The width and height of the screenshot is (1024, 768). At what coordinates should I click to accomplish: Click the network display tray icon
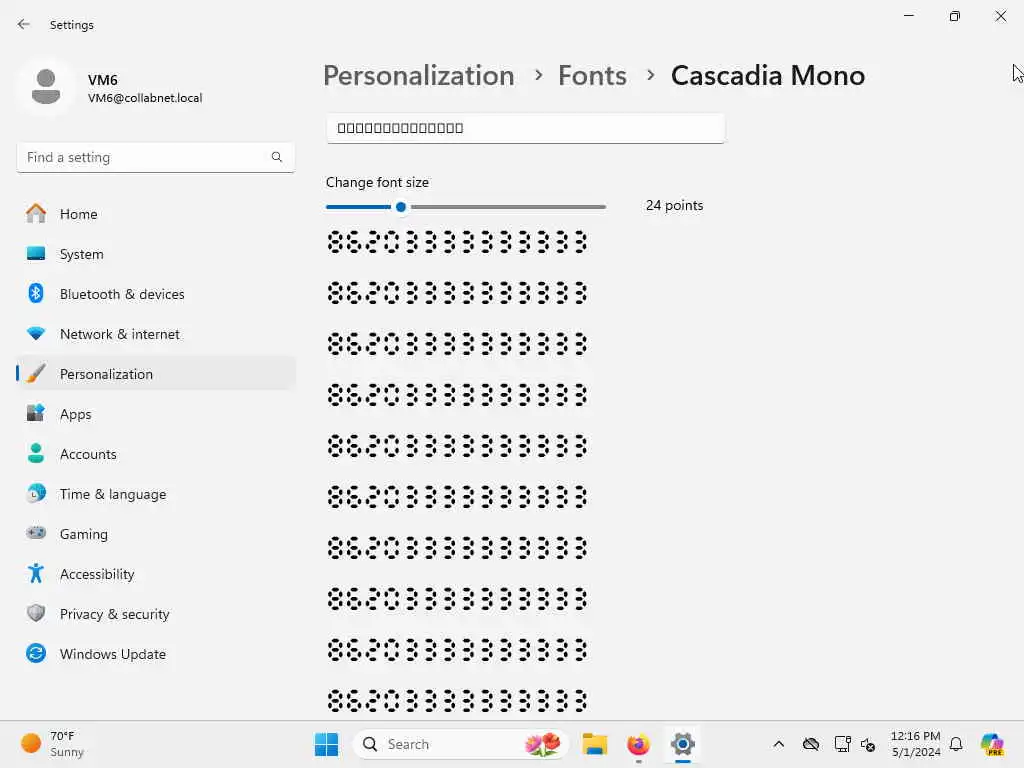click(842, 744)
